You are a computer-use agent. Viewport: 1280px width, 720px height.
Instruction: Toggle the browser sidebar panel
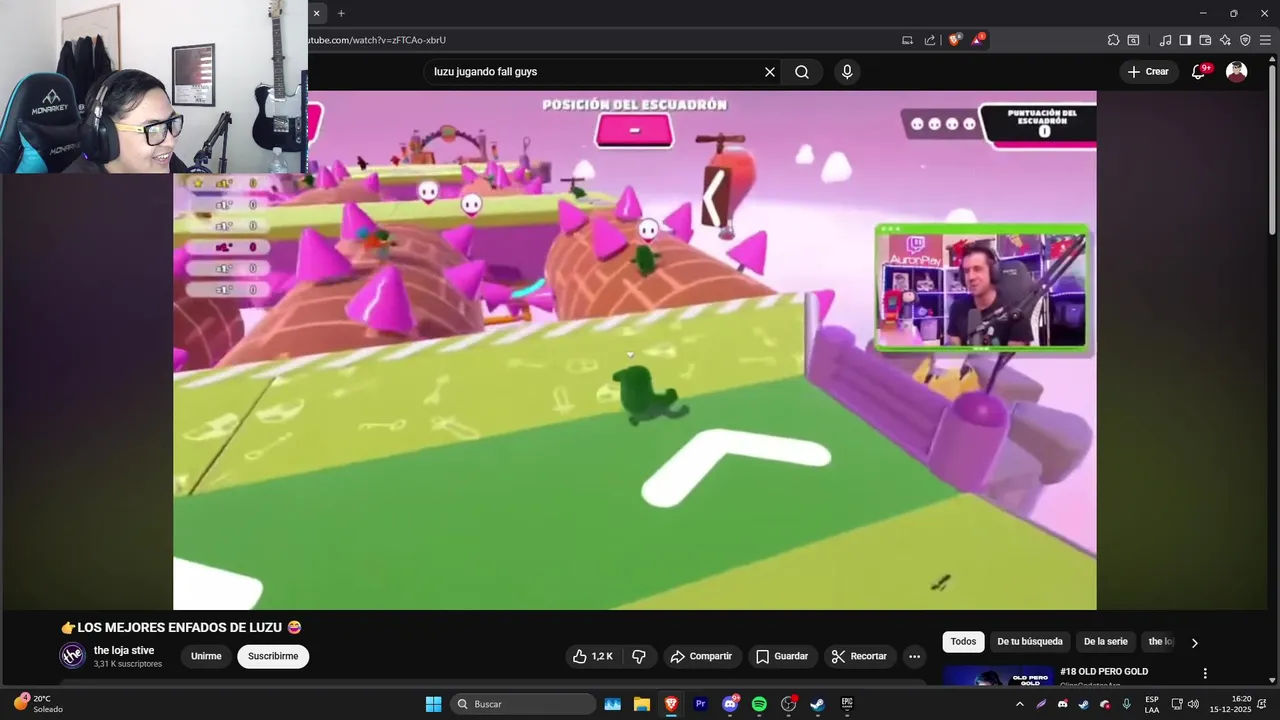coord(1185,40)
